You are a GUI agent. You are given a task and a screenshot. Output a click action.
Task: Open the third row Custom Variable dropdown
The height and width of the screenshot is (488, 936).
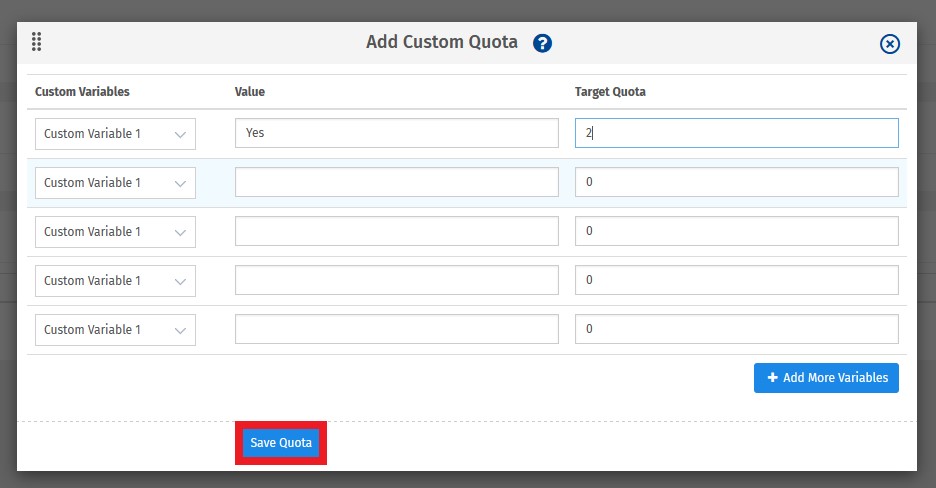coord(115,232)
